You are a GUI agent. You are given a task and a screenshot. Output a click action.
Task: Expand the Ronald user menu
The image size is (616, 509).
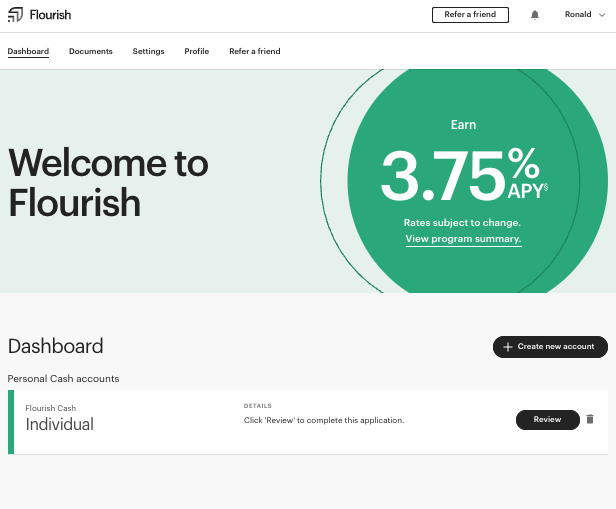point(585,15)
